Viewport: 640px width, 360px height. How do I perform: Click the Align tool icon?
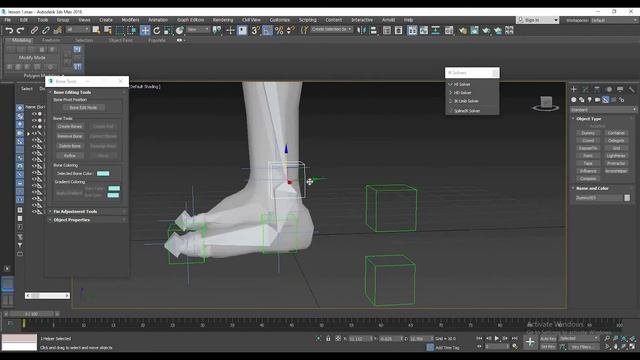pos(373,30)
